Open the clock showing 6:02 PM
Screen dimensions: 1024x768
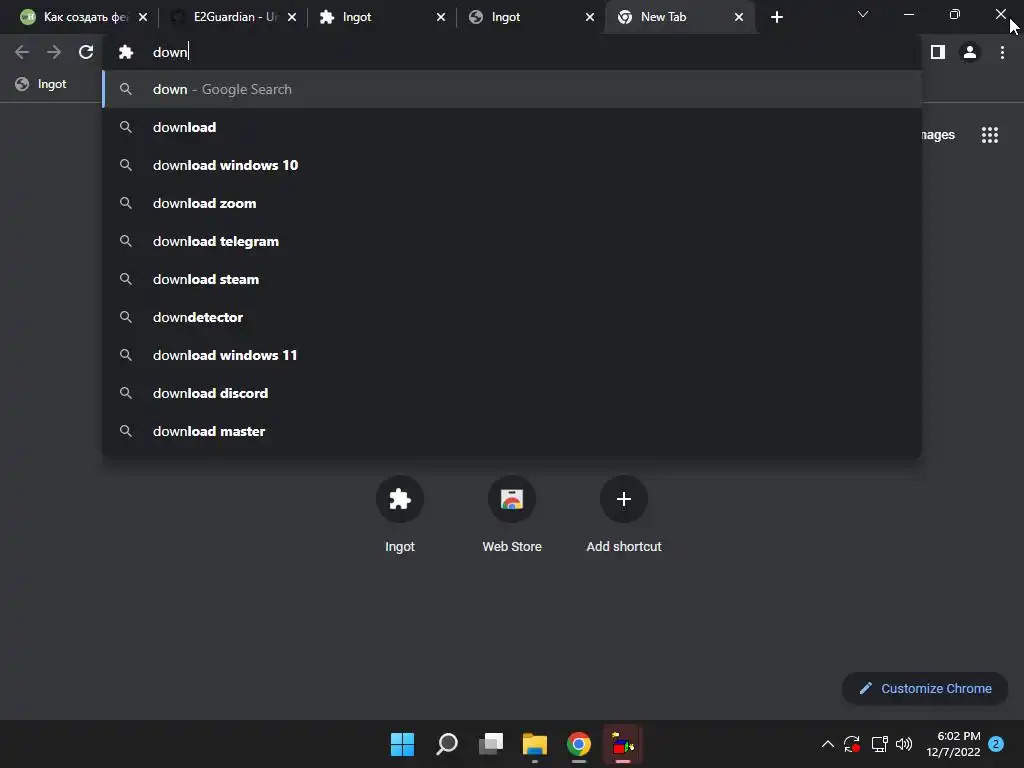click(x=953, y=744)
